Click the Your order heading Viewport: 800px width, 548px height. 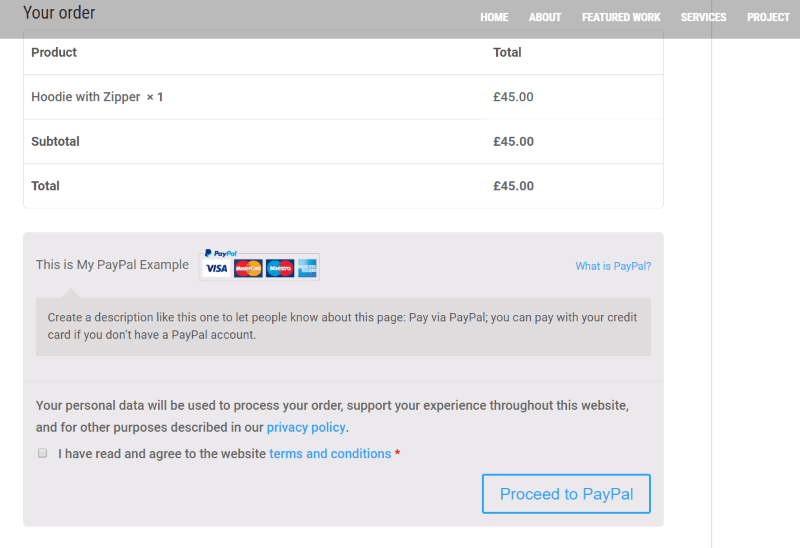(x=59, y=13)
